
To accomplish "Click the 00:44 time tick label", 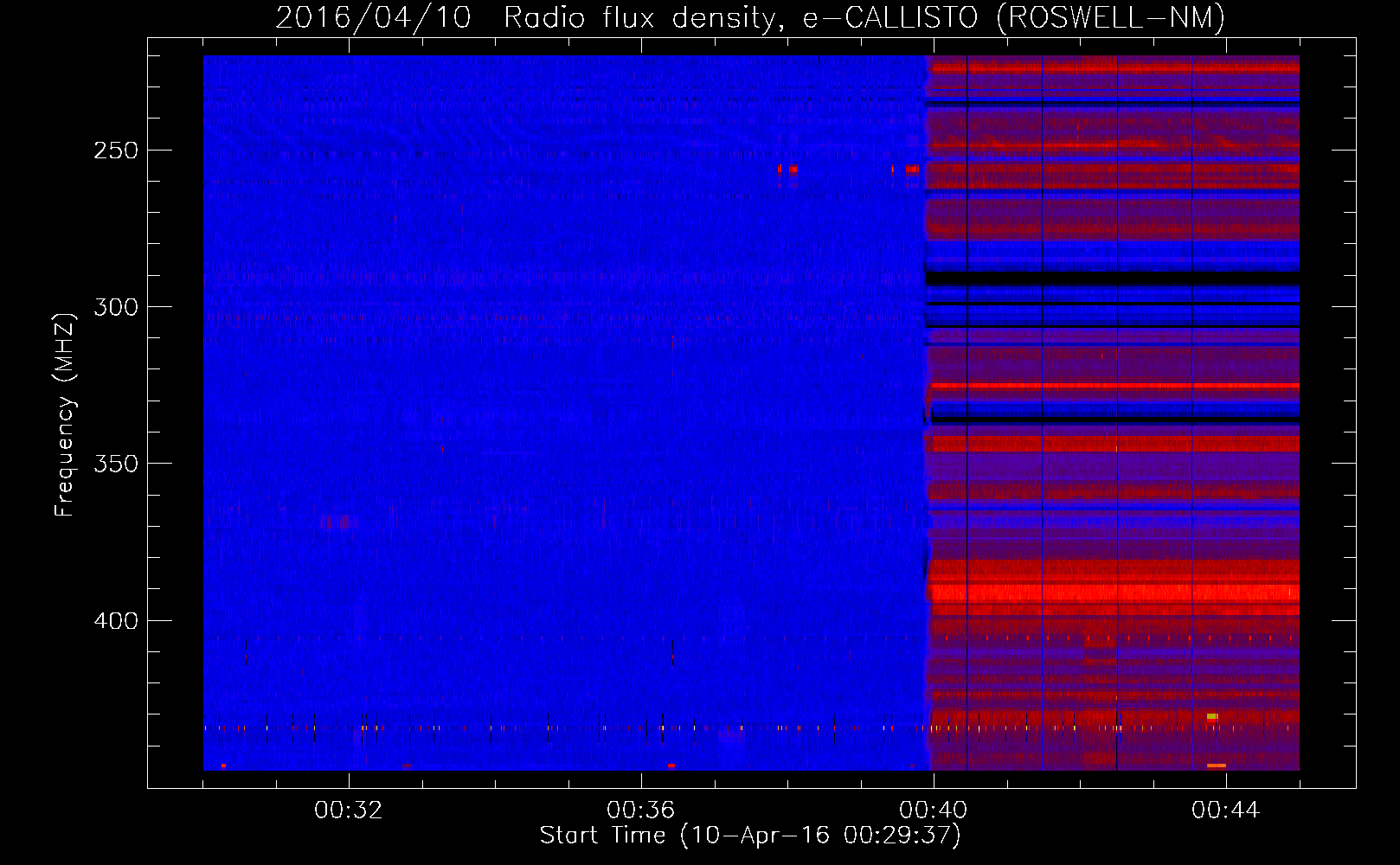I will 1226,811.
